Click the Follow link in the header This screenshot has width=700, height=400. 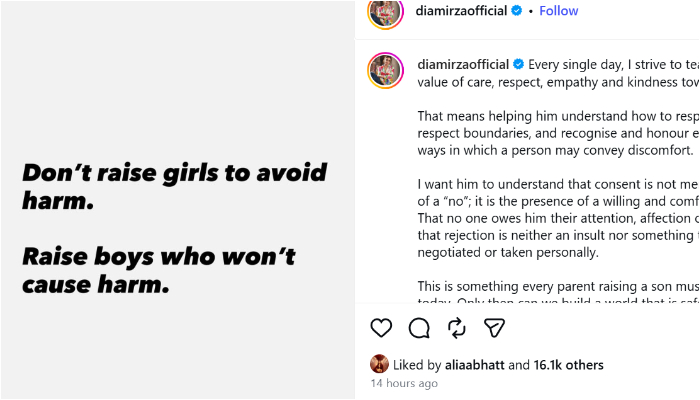[558, 11]
